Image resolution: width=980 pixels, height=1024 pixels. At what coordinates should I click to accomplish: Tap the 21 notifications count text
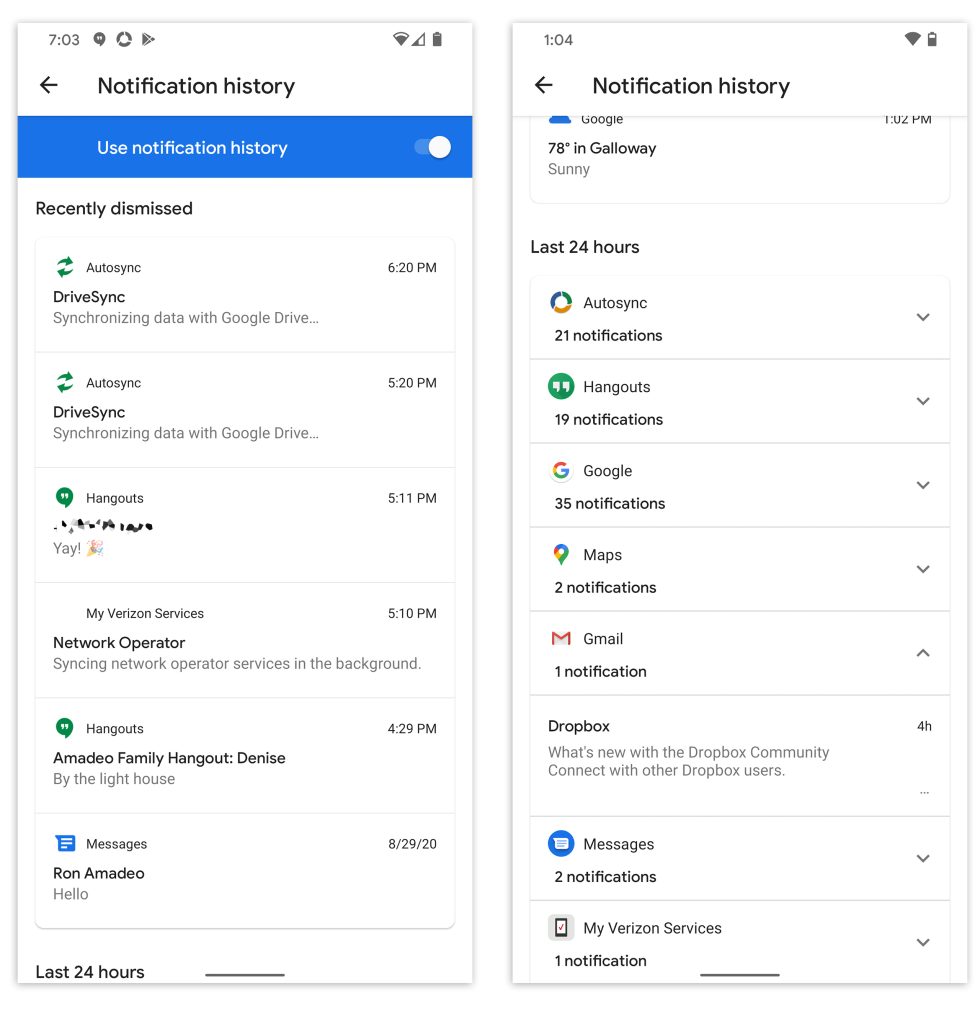(x=608, y=335)
